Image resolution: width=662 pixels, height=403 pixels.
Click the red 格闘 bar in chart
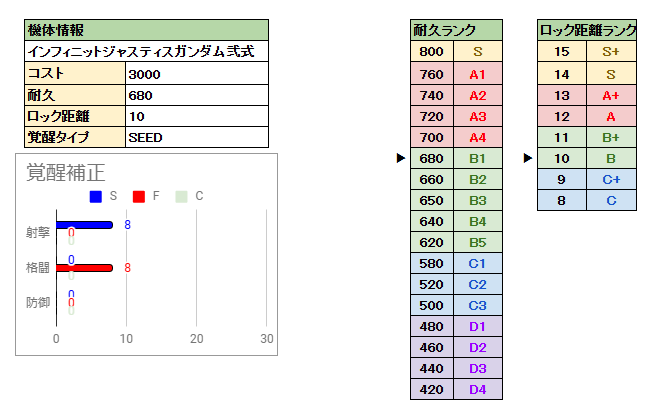tap(84, 268)
